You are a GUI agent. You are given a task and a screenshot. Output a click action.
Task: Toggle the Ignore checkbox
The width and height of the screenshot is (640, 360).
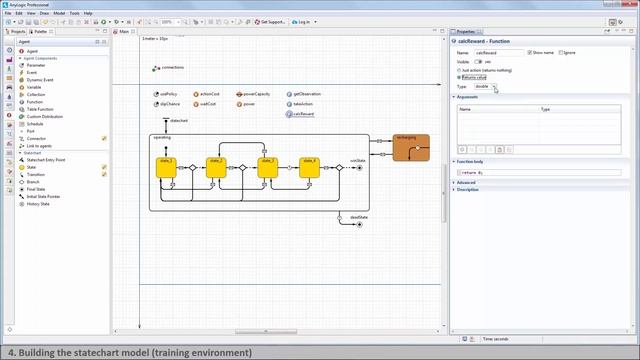click(561, 53)
